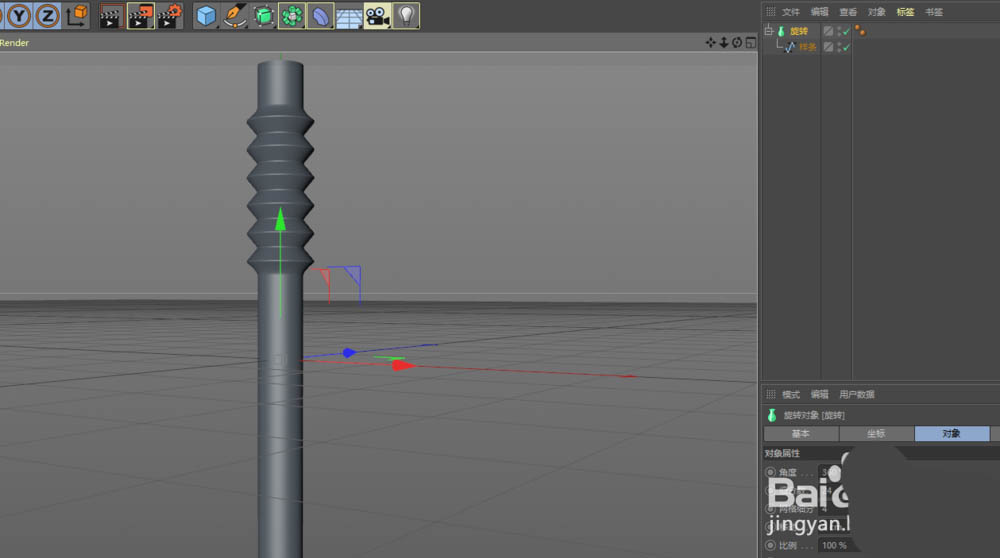Viewport: 1000px width, 558px height.
Task: Open the Deformer objects icon
Action: (320, 15)
